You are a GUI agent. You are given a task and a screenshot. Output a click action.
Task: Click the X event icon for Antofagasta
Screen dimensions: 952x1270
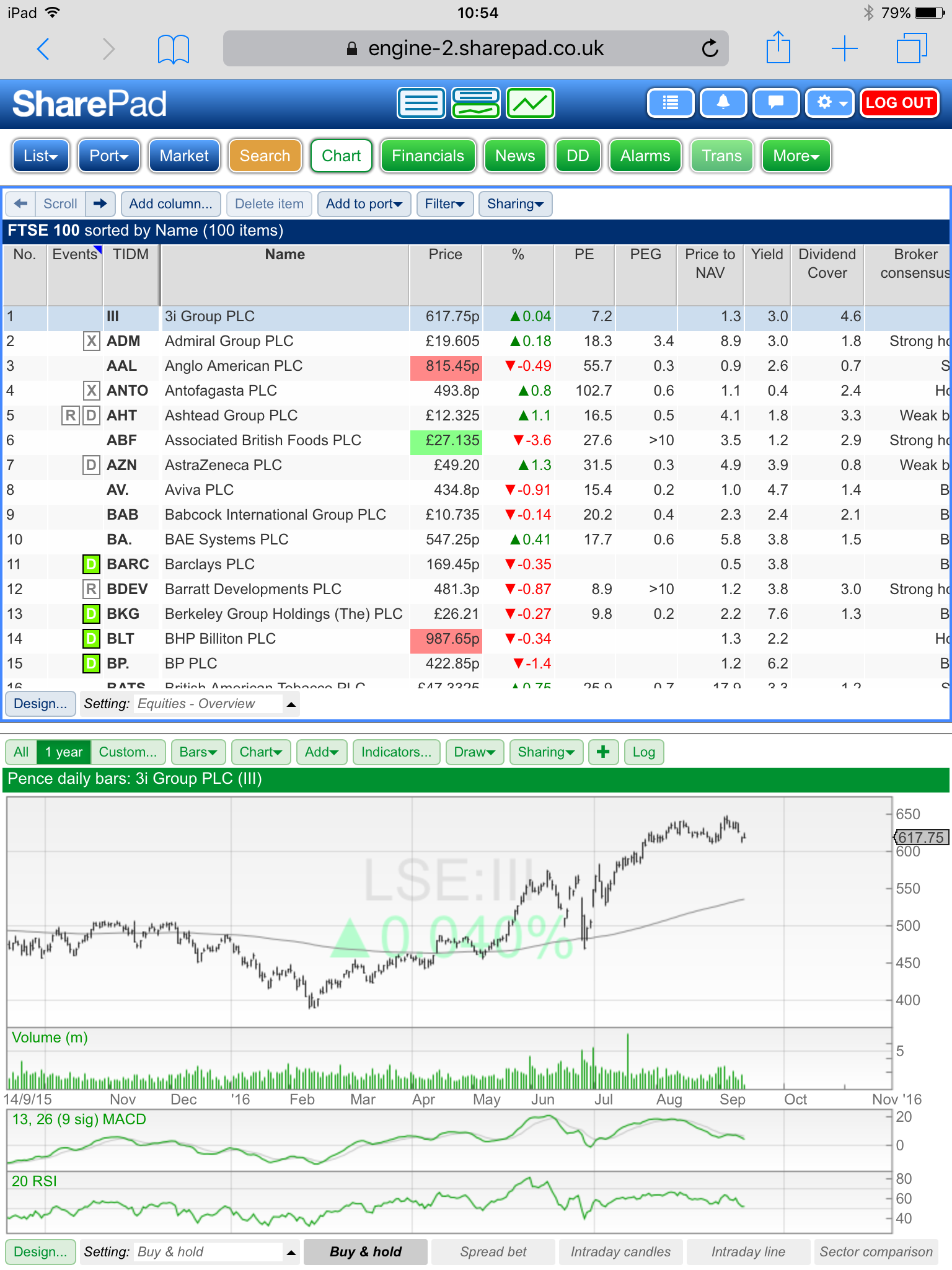[91, 391]
